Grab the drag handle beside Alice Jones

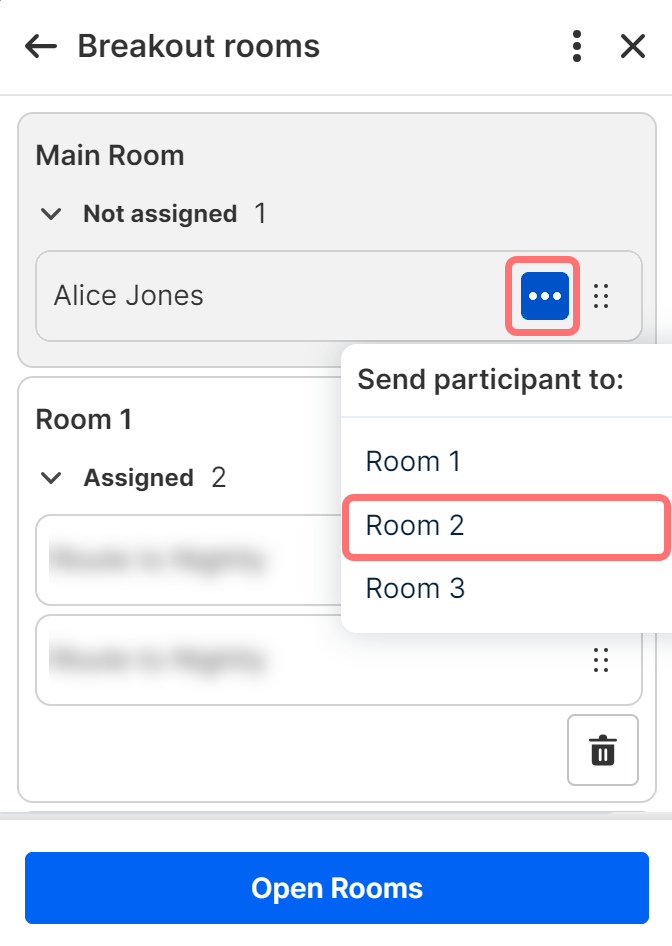[601, 296]
